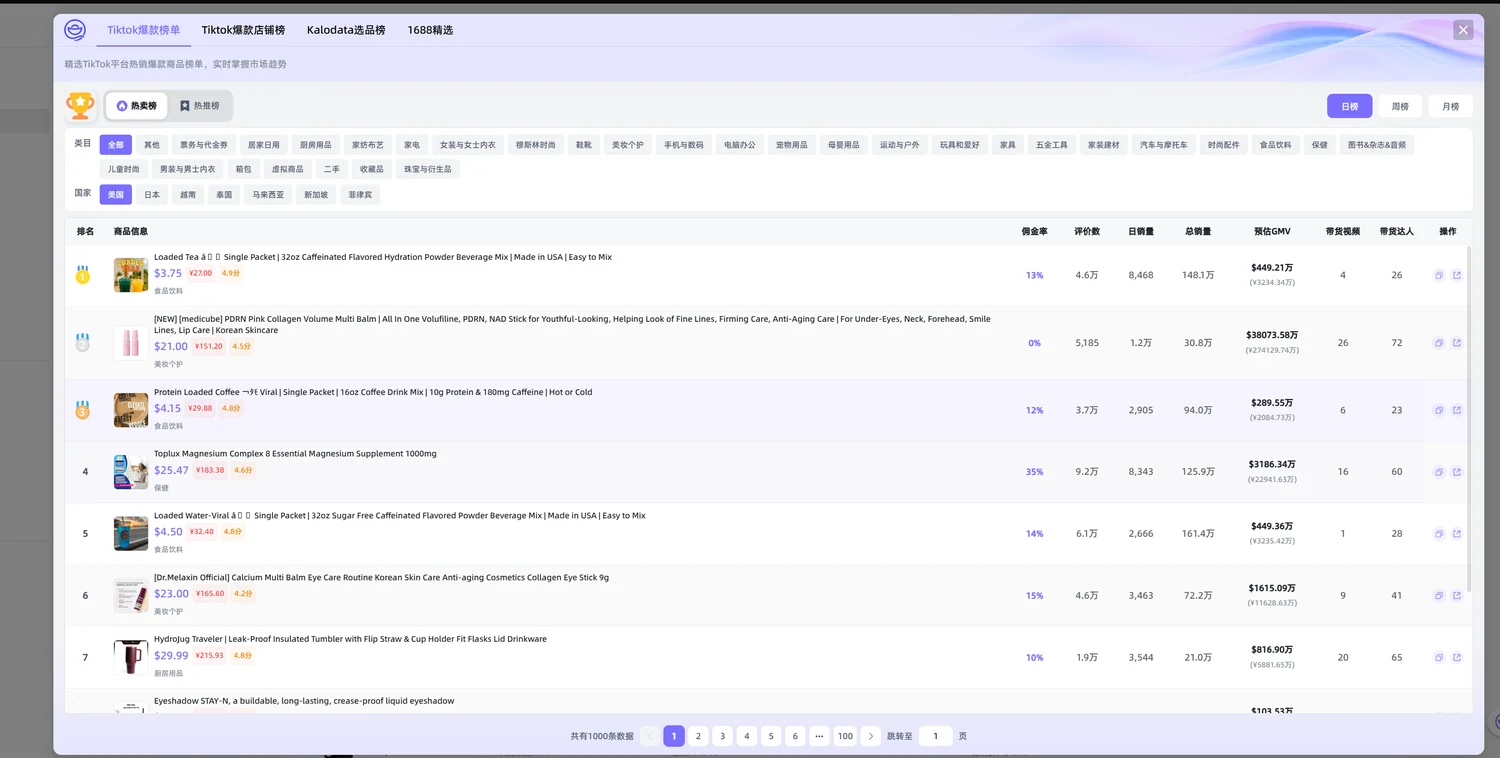Open external link for HydroJug Traveler
The width and height of the screenshot is (1500, 758).
pos(1457,658)
